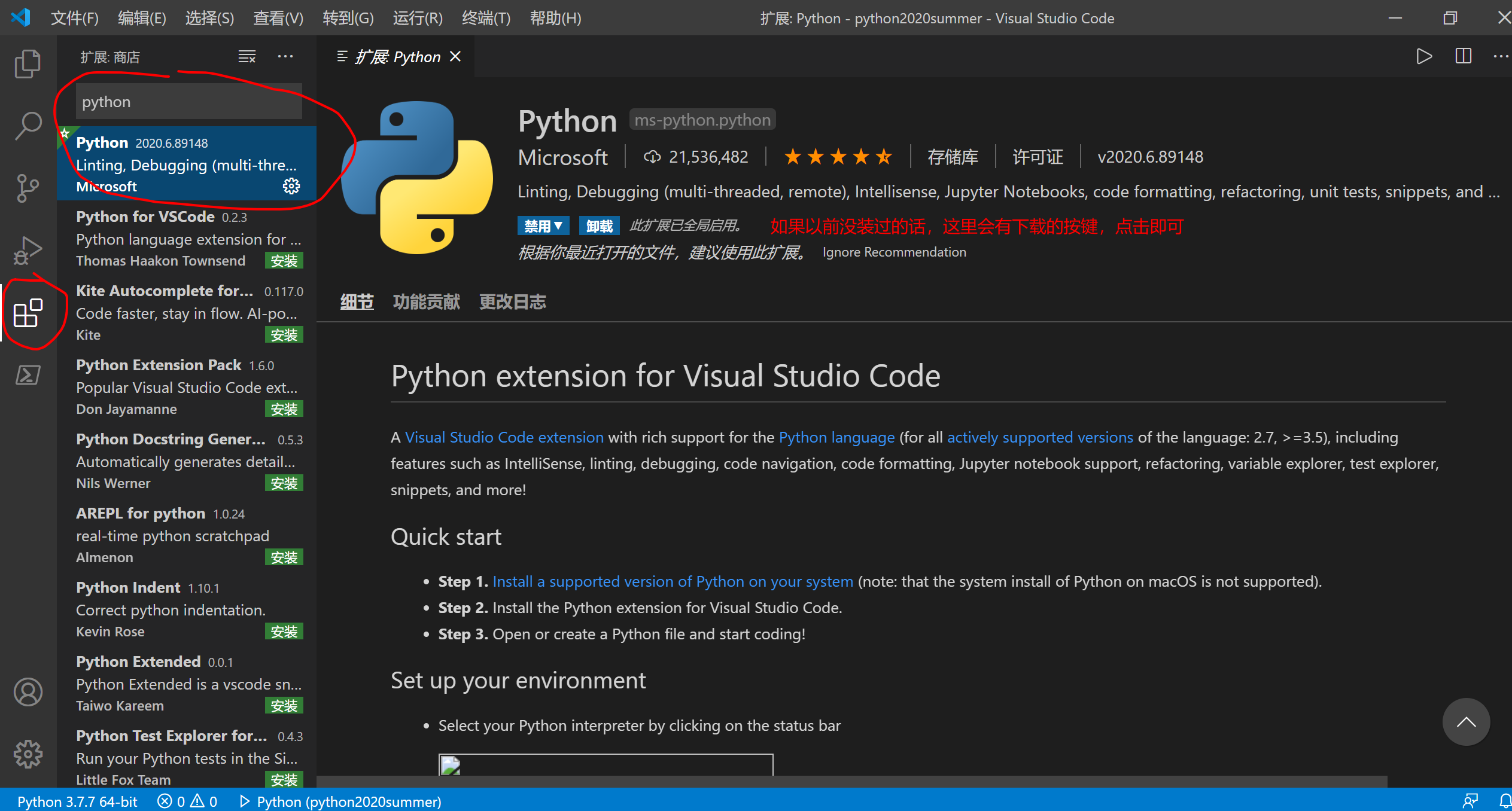The height and width of the screenshot is (811, 1512).
Task: Clear extension search results icon
Action: [x=247, y=57]
